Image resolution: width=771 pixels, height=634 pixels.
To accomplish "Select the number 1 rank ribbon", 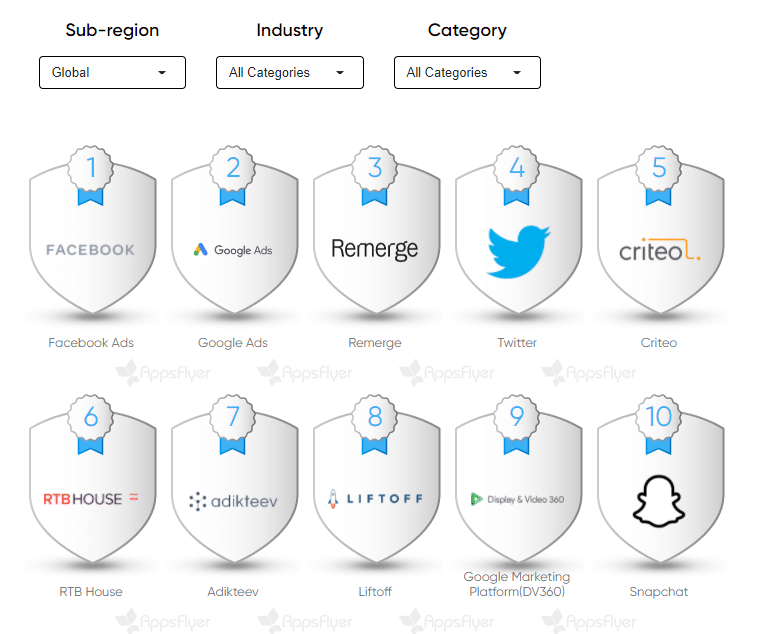I will (x=90, y=175).
